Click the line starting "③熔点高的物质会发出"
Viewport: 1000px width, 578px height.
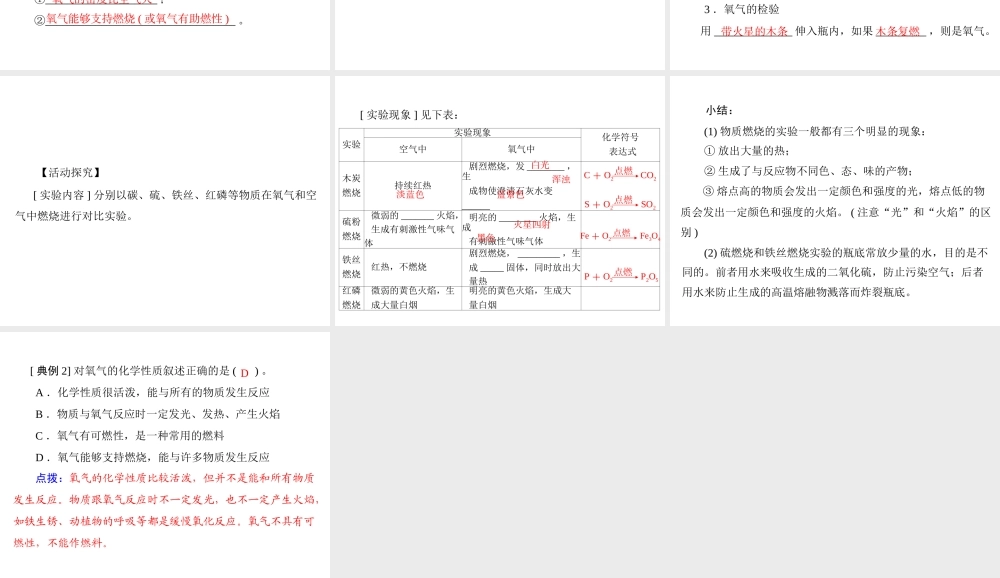843,191
